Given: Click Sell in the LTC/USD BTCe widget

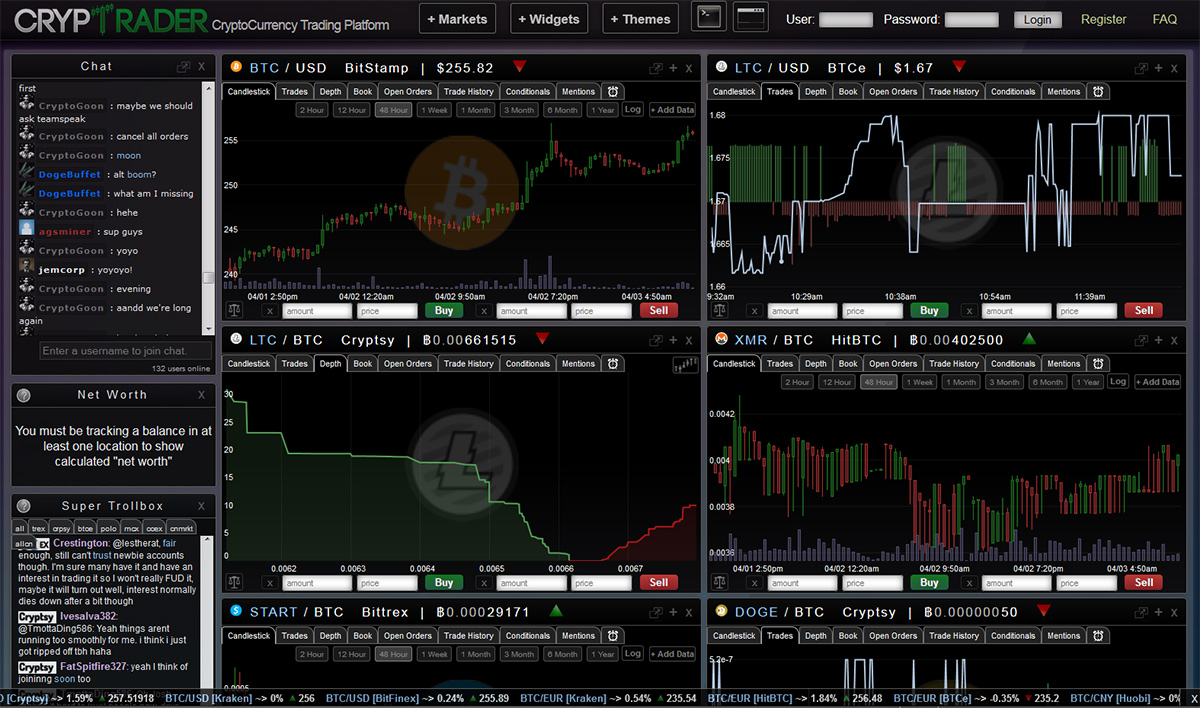Looking at the screenshot, I should [1144, 311].
